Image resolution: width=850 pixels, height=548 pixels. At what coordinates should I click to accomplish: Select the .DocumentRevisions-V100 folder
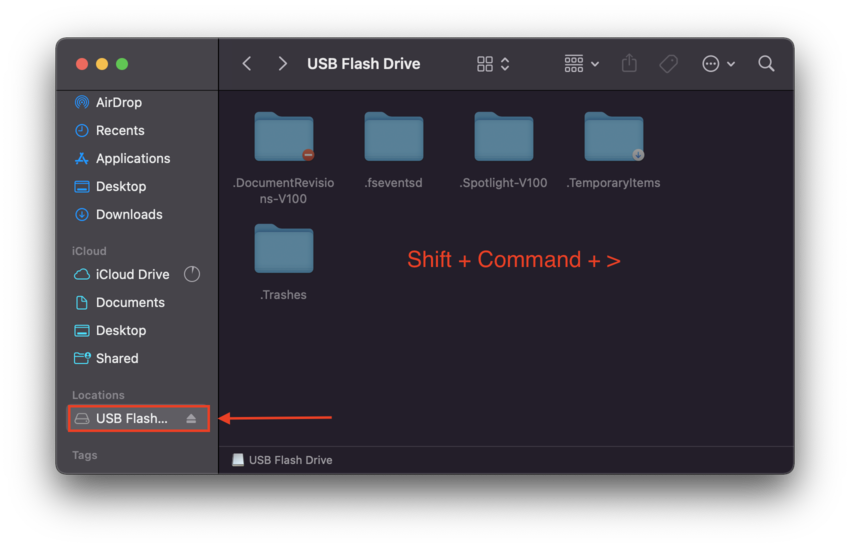coord(284,137)
